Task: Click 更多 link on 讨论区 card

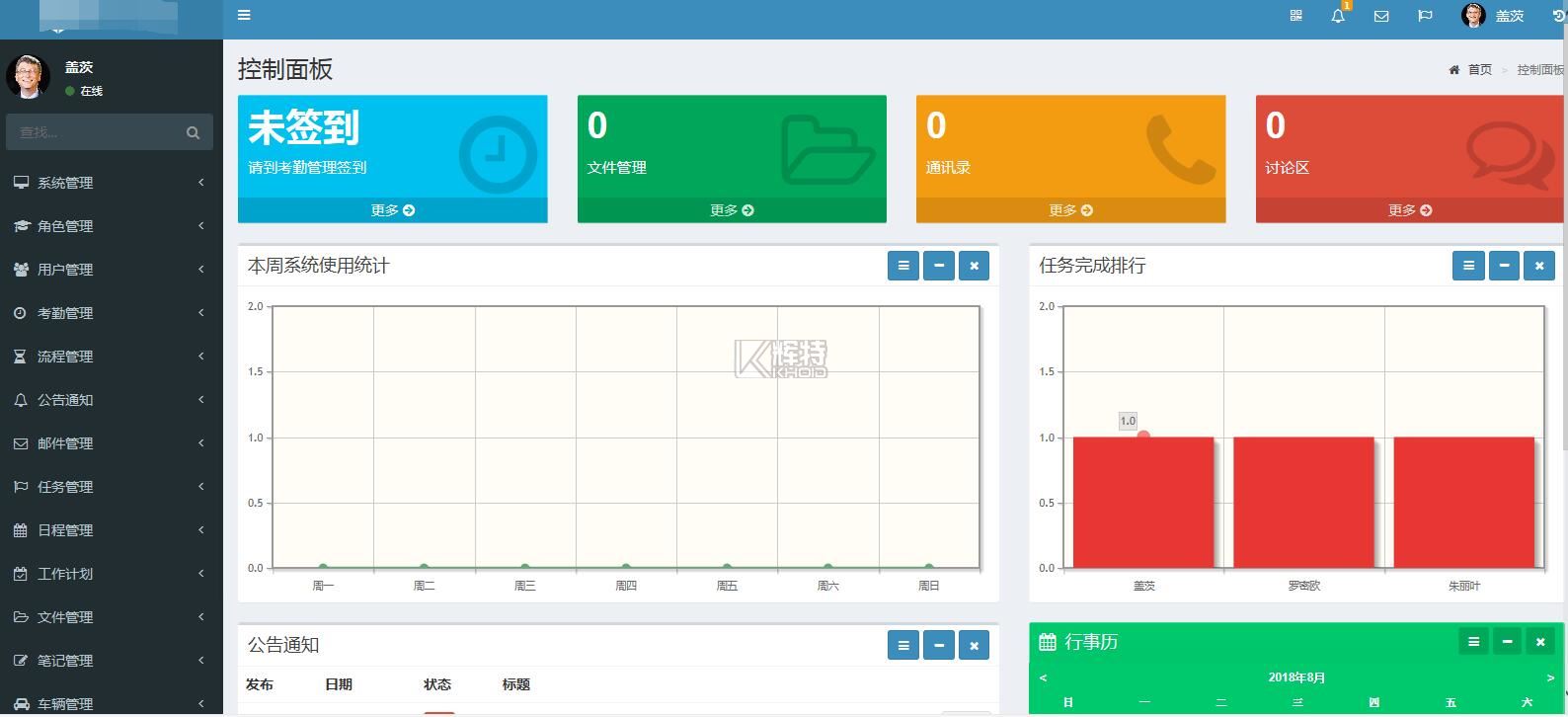Action: [1409, 210]
